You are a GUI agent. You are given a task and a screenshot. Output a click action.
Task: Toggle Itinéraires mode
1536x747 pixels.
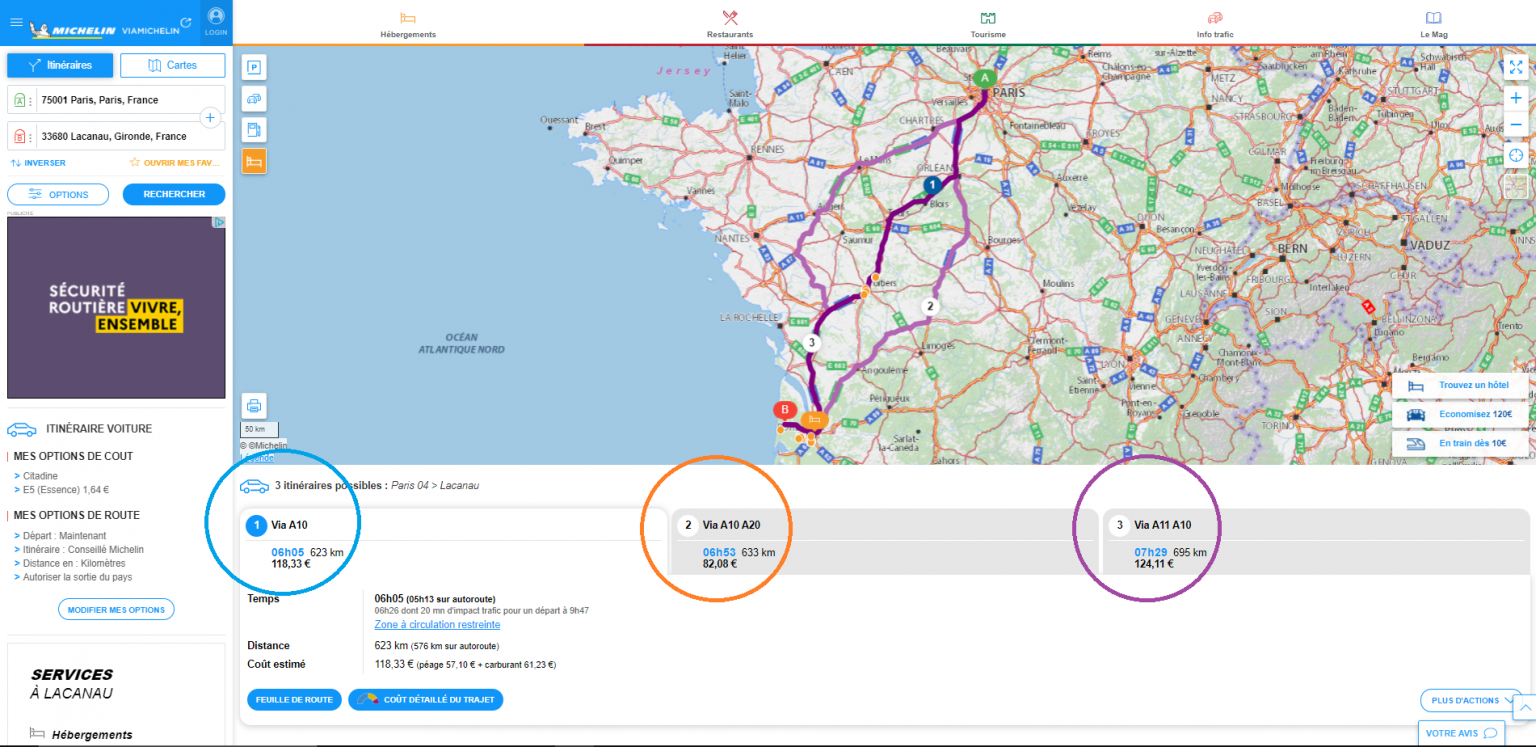coord(59,65)
